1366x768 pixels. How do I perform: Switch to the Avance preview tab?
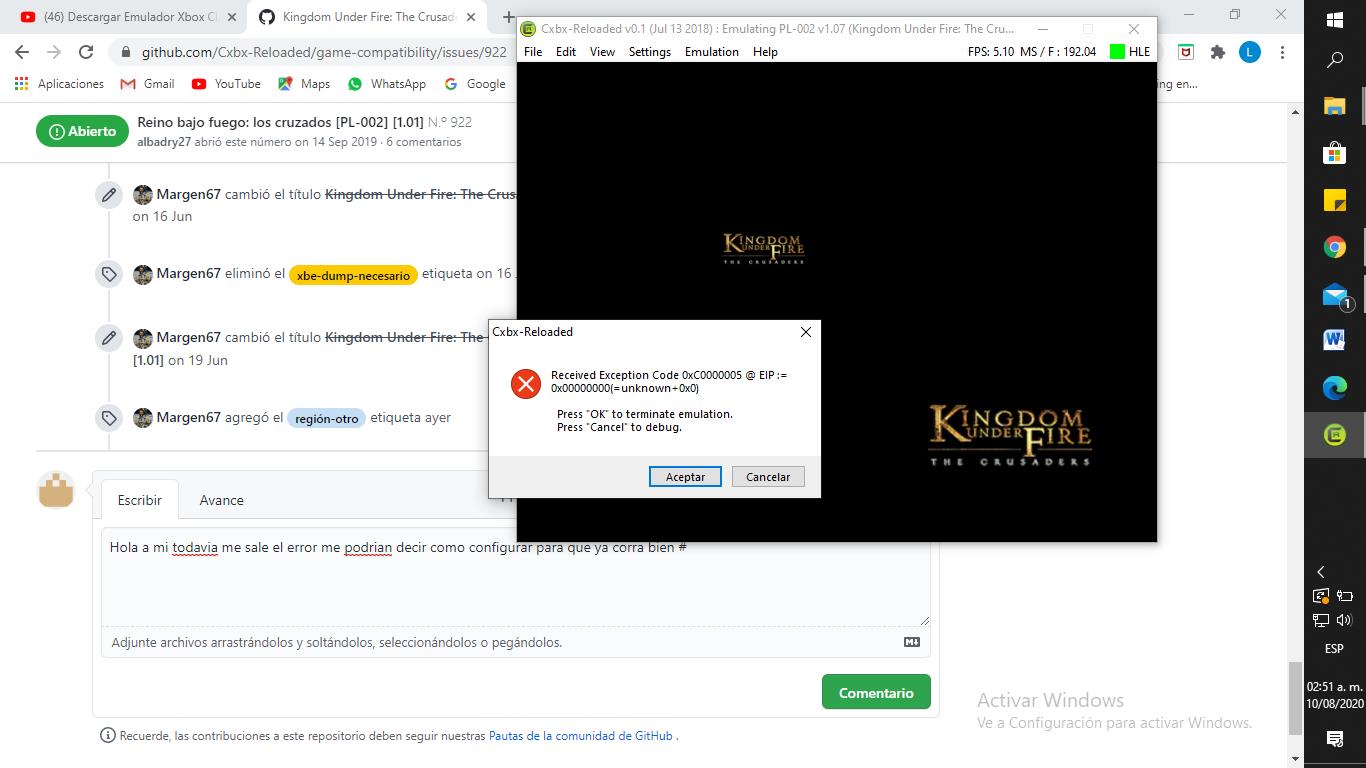pyautogui.click(x=221, y=500)
